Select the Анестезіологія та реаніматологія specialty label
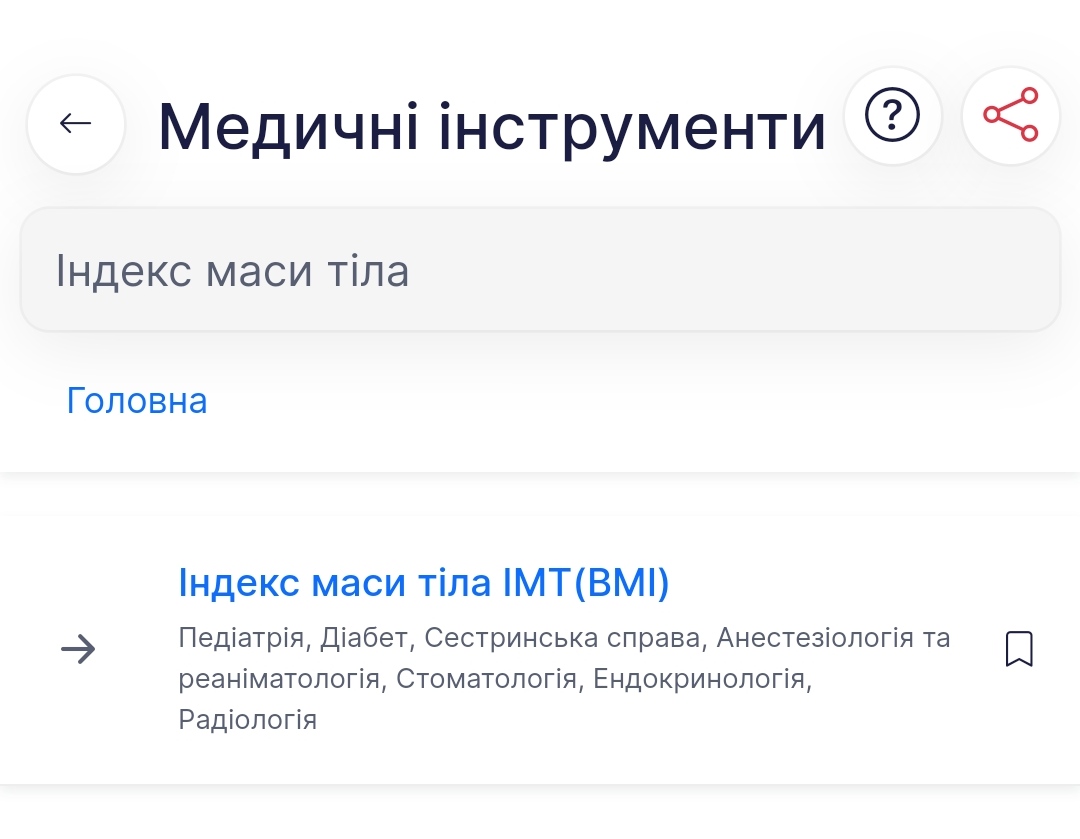1080x839 pixels. click(x=833, y=638)
